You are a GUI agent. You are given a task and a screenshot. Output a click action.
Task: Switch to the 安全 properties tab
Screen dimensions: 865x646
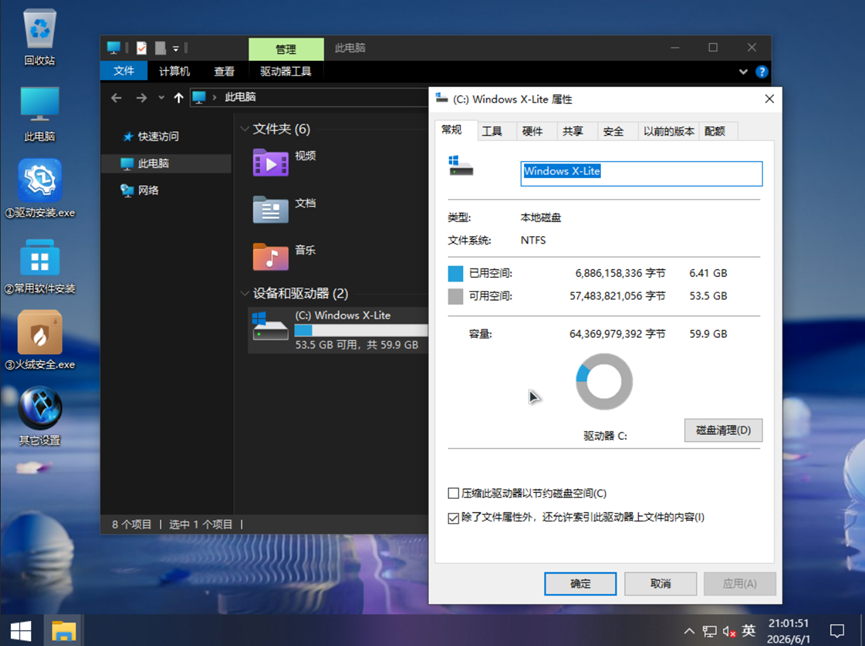[x=613, y=131]
